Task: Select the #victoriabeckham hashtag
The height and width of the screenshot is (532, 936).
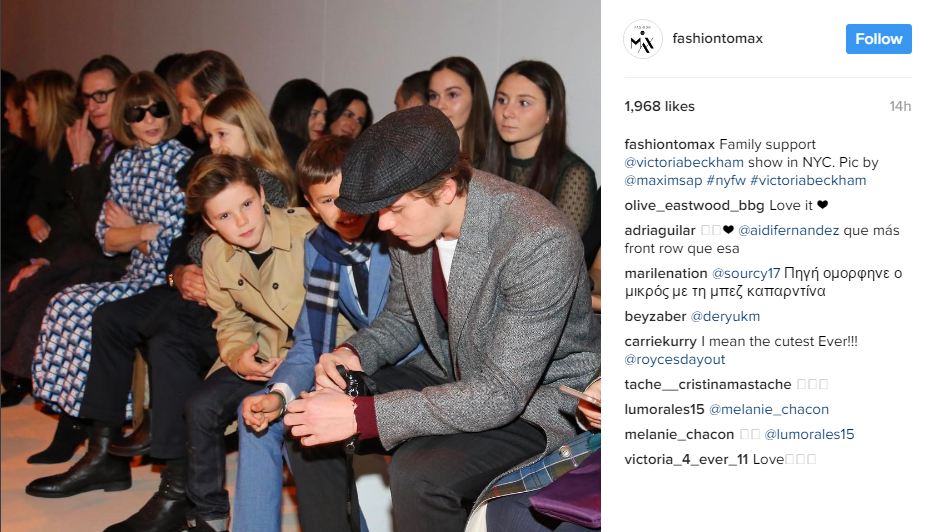Action: (x=808, y=180)
